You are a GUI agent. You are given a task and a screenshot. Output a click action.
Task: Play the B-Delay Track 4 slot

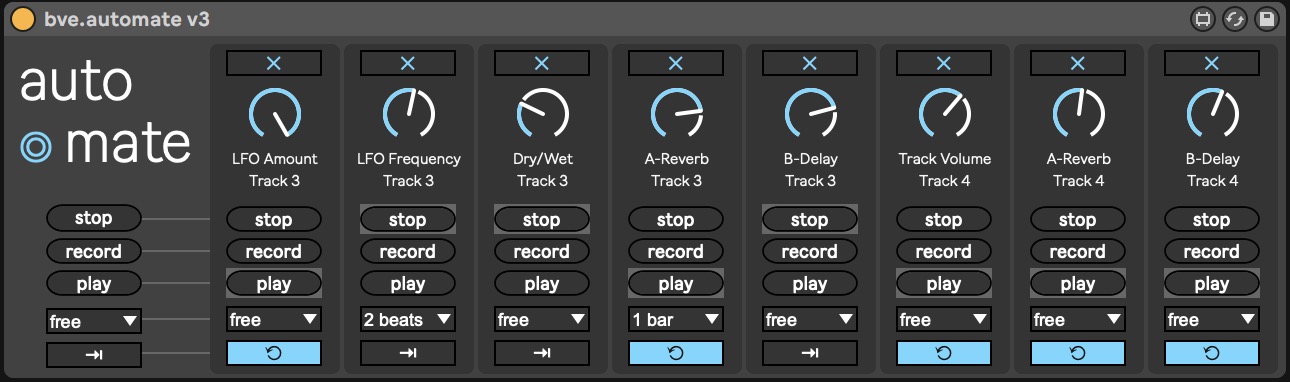coord(1212,284)
